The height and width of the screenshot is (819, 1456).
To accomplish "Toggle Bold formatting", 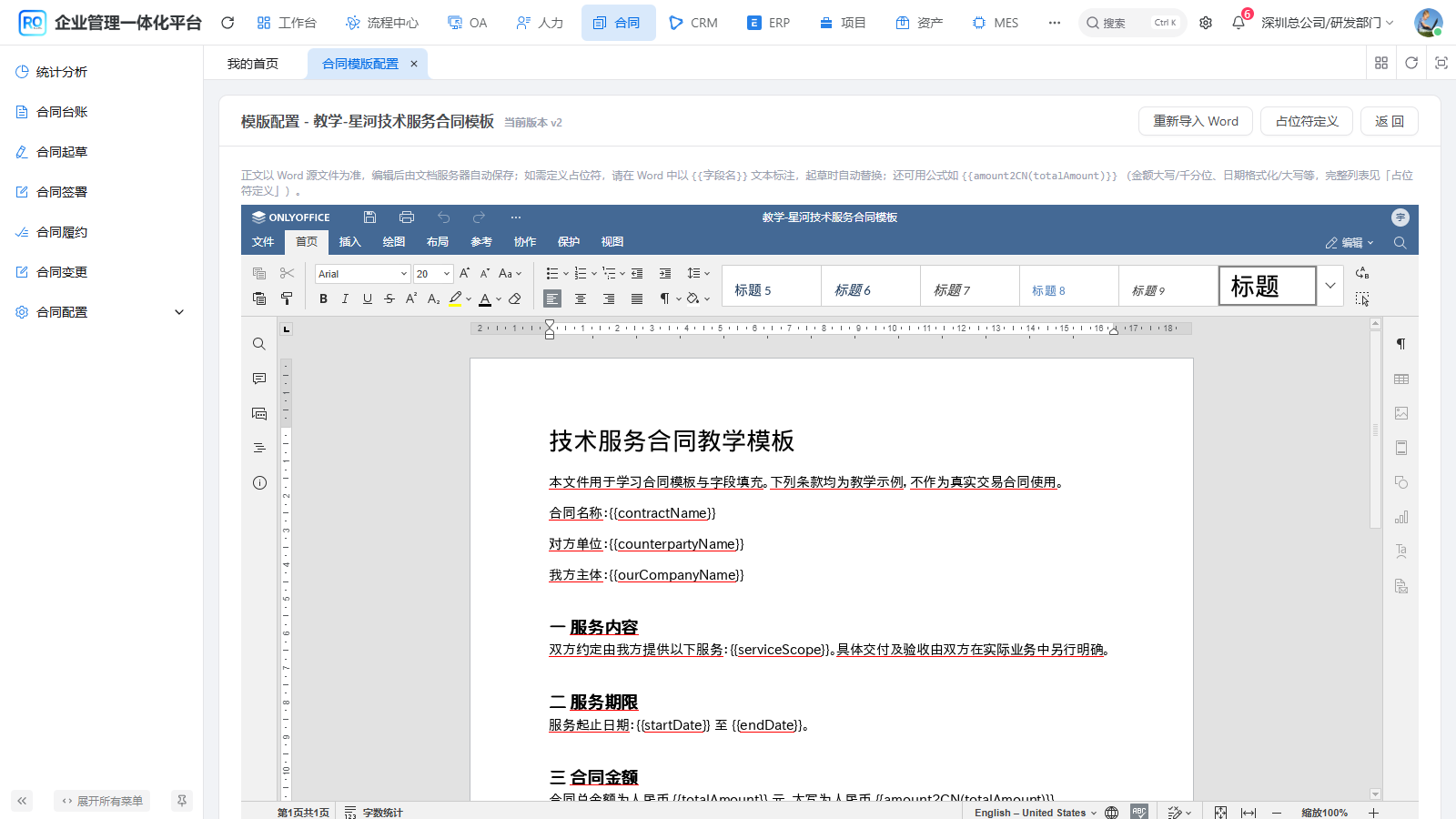I will pos(323,298).
